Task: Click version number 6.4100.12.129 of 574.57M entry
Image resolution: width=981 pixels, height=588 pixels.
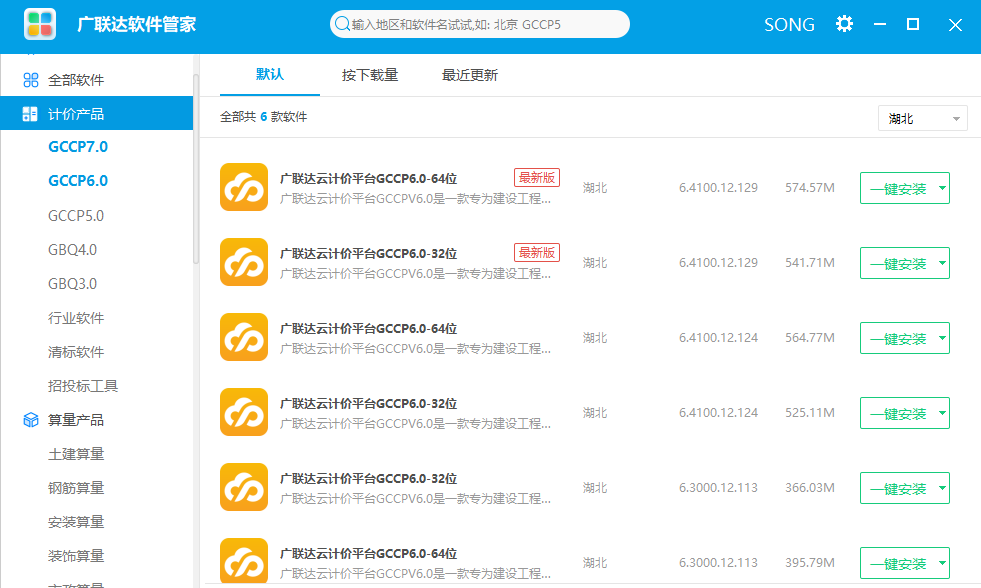Action: point(718,188)
